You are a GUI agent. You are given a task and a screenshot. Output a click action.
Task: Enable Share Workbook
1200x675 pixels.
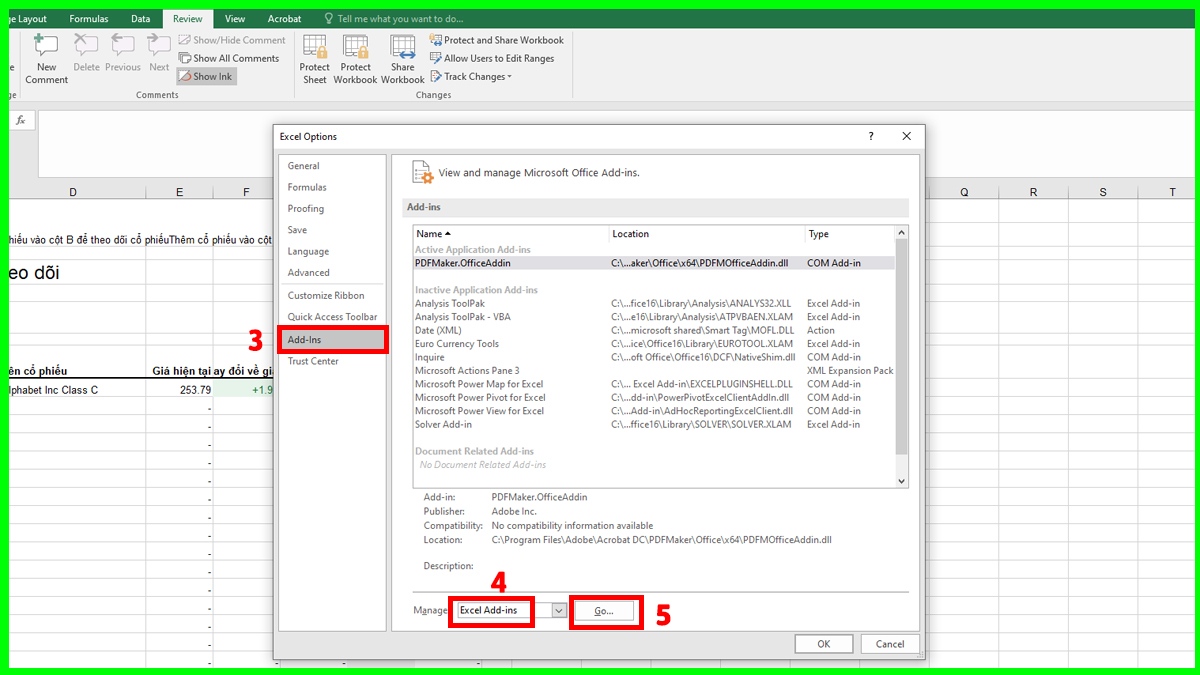402,57
